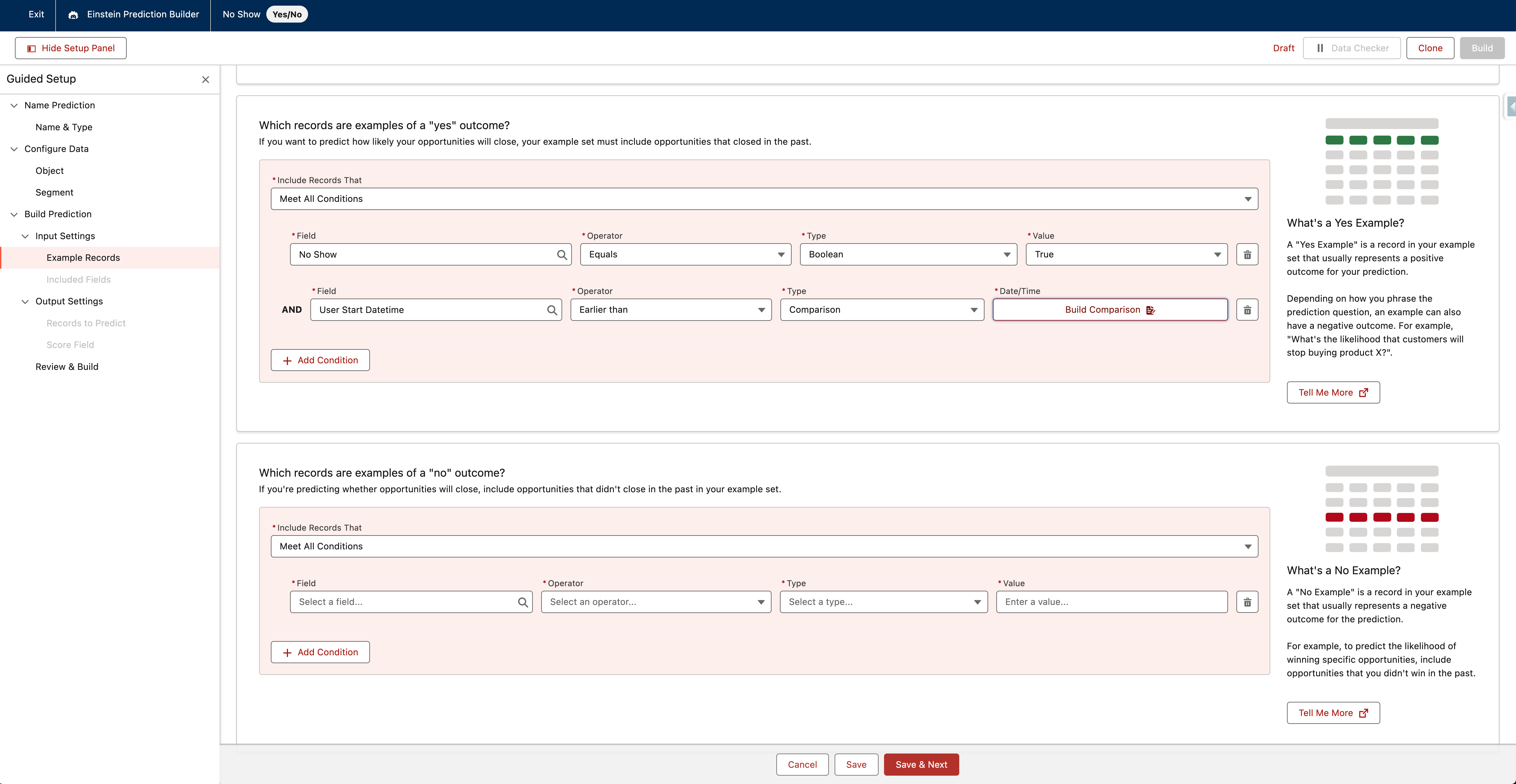This screenshot has width=1516, height=784.
Task: Open the Segment step in sidebar
Action: tap(54, 192)
